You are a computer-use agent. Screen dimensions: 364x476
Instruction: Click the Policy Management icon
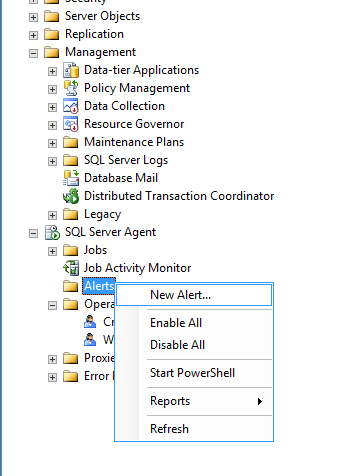[71, 88]
